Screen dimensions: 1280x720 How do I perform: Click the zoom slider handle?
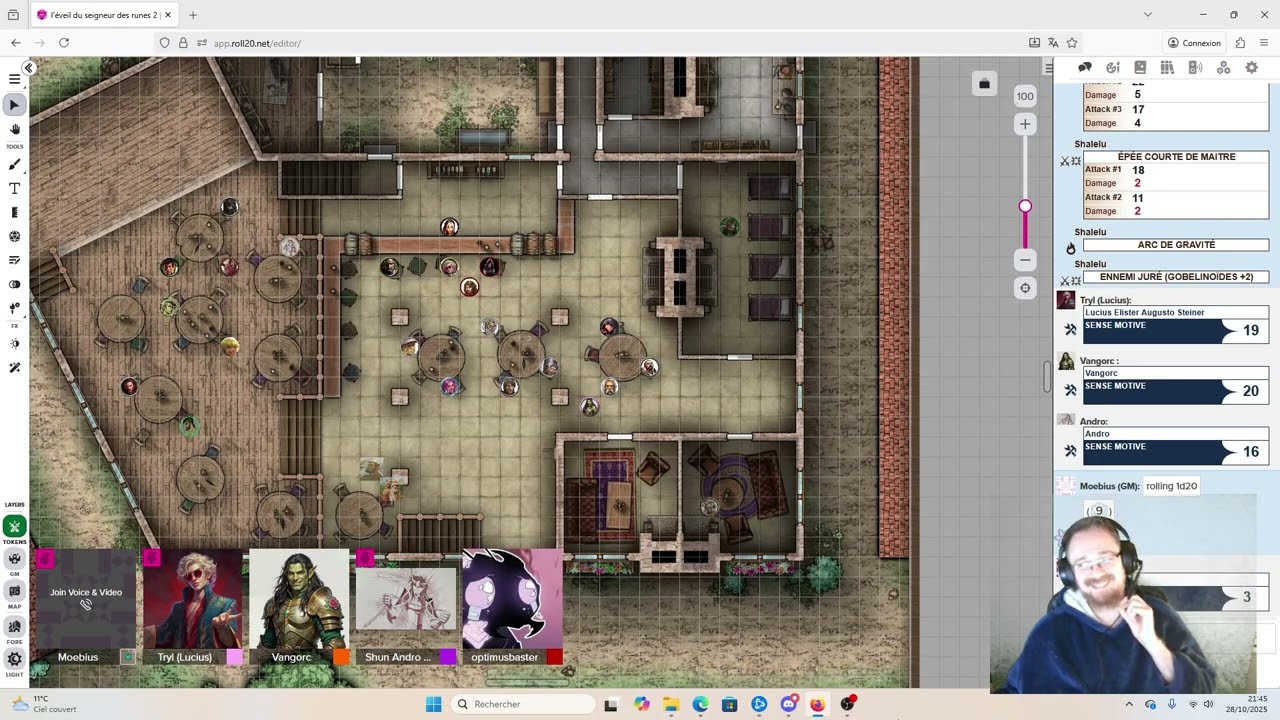1025,206
